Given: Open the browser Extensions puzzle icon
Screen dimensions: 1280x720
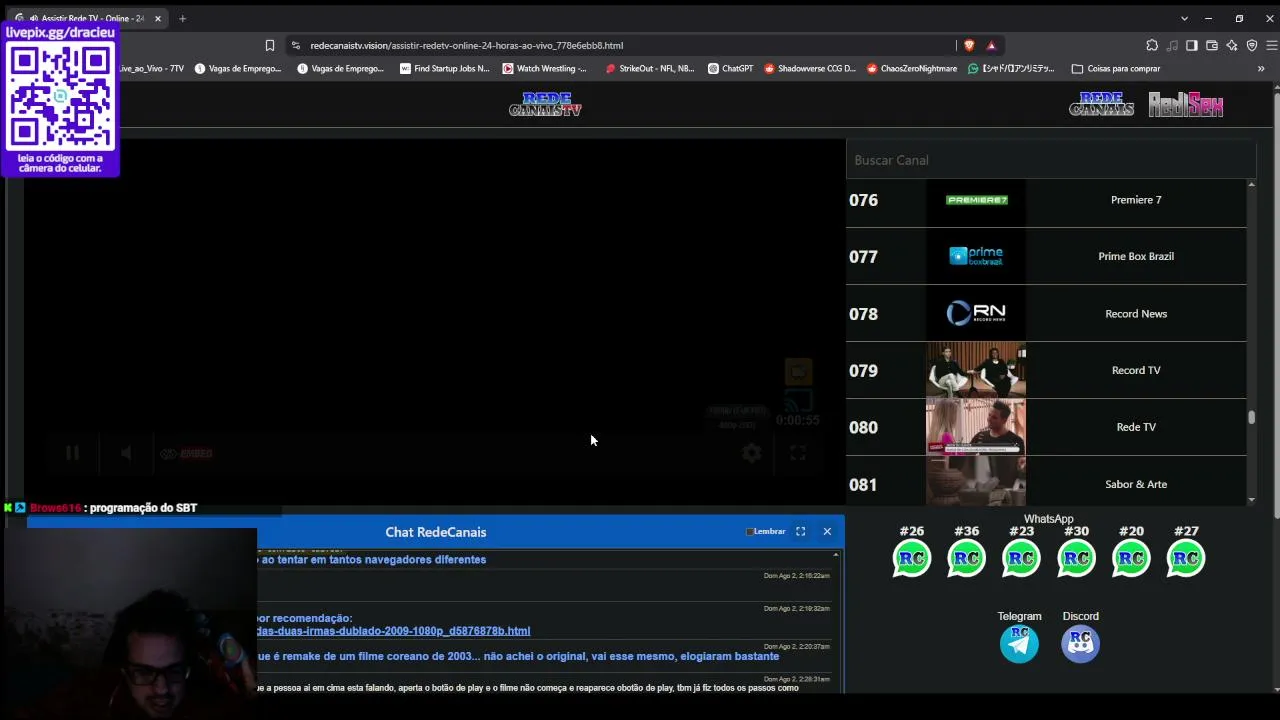Looking at the screenshot, I should coord(1152,45).
